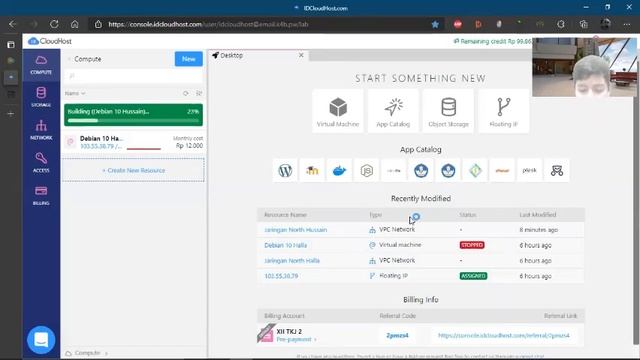Open browser tab actions menu in sidebar
The width and height of the screenshot is (640, 360).
tap(11, 44)
